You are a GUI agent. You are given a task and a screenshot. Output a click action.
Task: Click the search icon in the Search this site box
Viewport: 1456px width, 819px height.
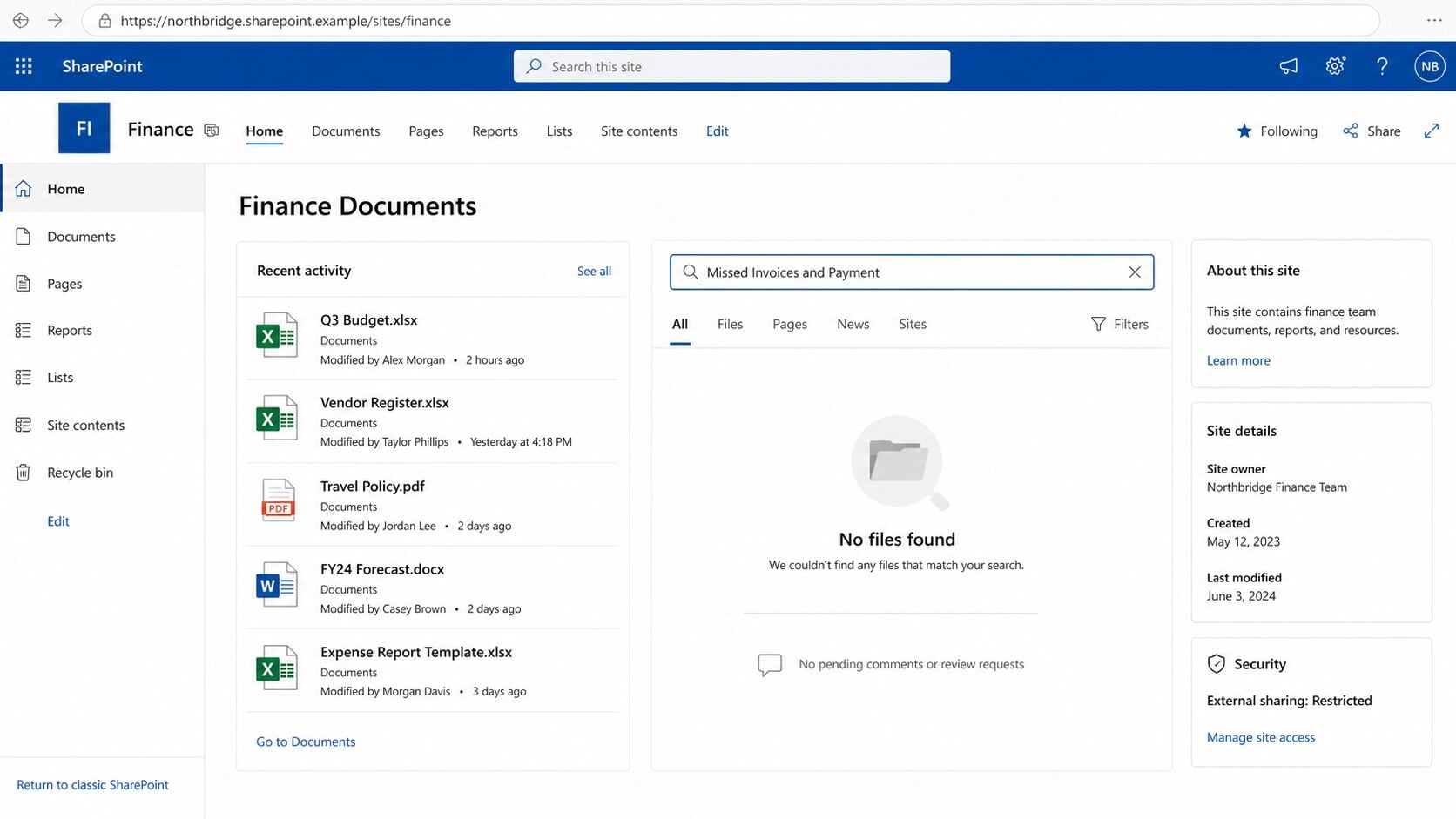pyautogui.click(x=534, y=66)
